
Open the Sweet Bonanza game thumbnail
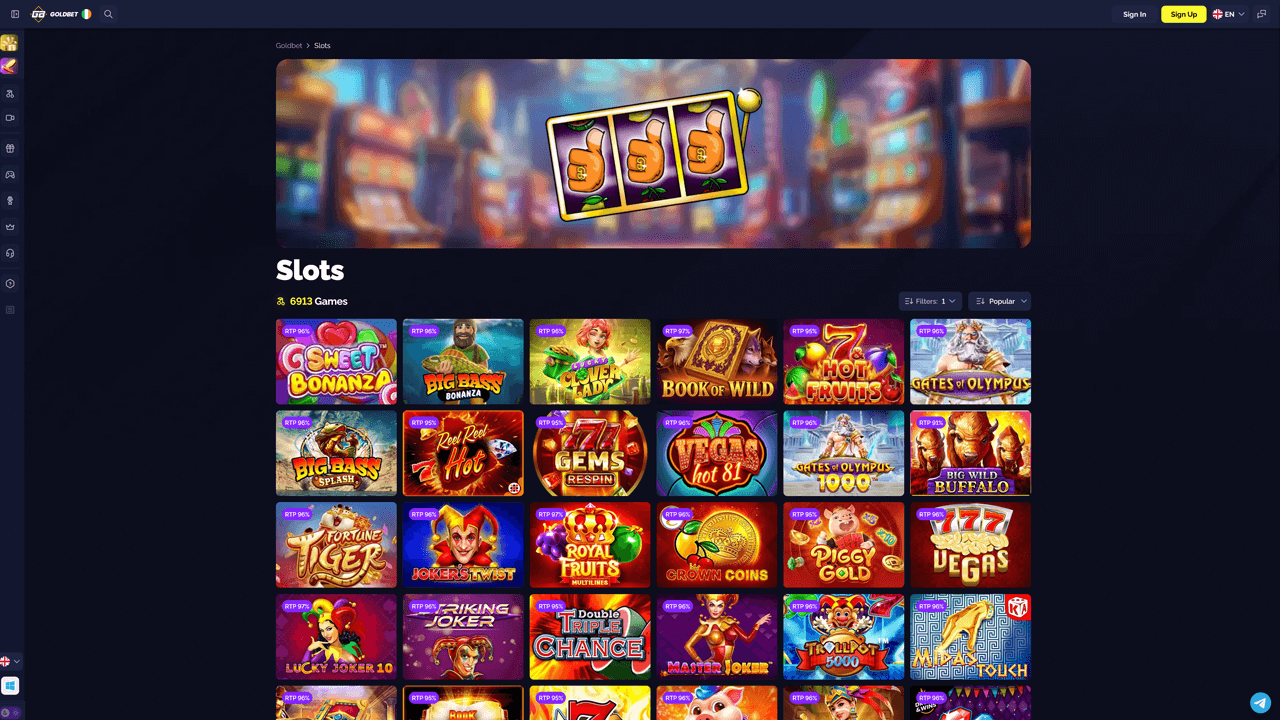point(336,362)
